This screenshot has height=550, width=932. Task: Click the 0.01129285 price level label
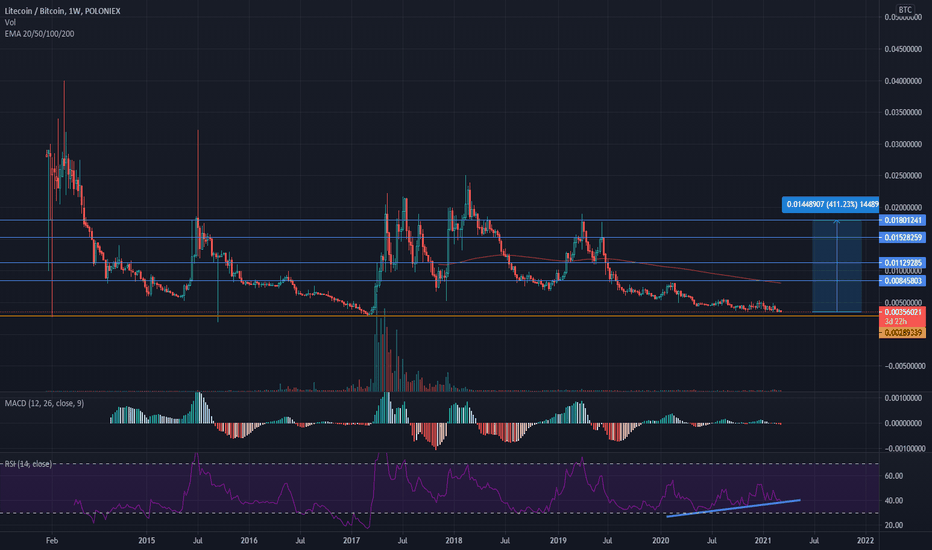(902, 263)
